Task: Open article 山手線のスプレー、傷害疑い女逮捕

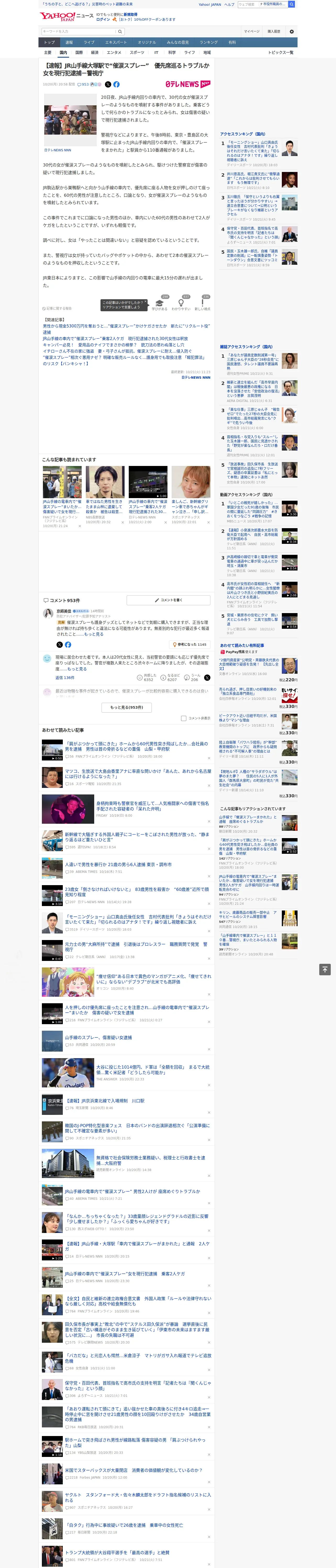Action: point(98,1038)
